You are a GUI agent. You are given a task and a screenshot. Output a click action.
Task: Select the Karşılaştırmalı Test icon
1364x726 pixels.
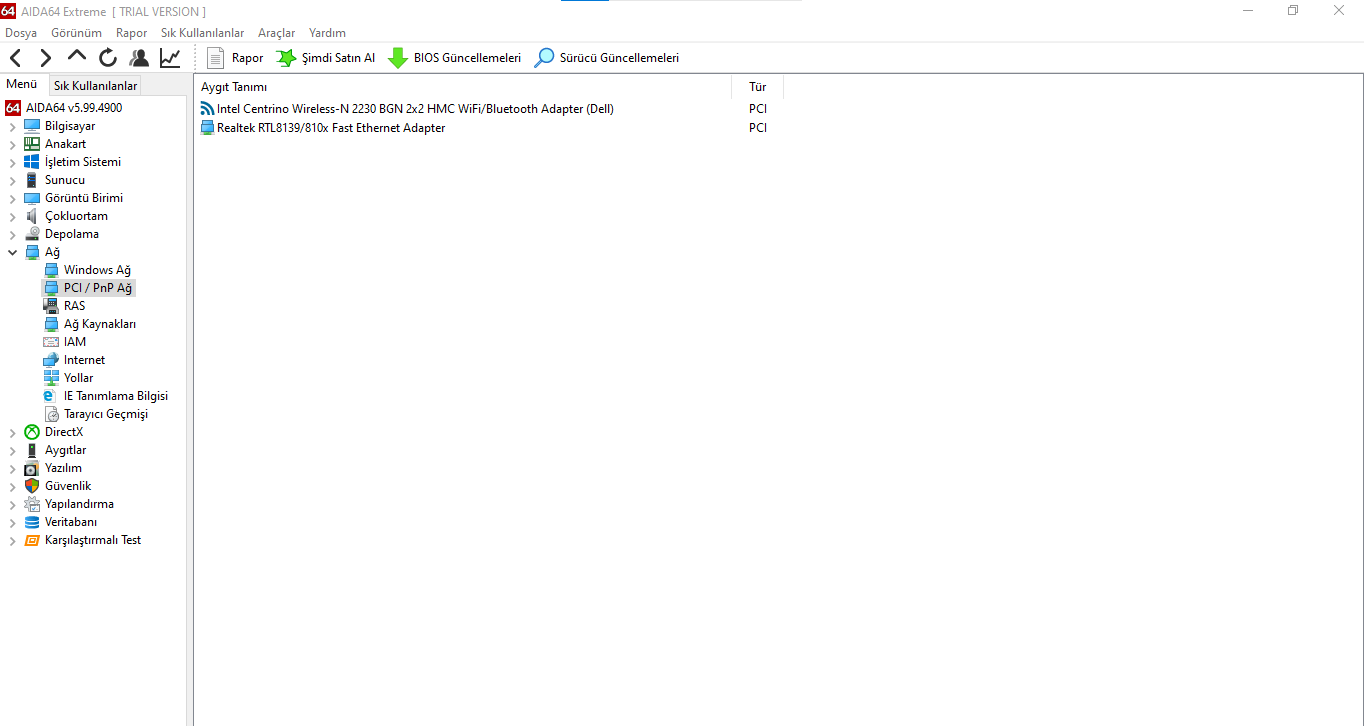[32, 540]
